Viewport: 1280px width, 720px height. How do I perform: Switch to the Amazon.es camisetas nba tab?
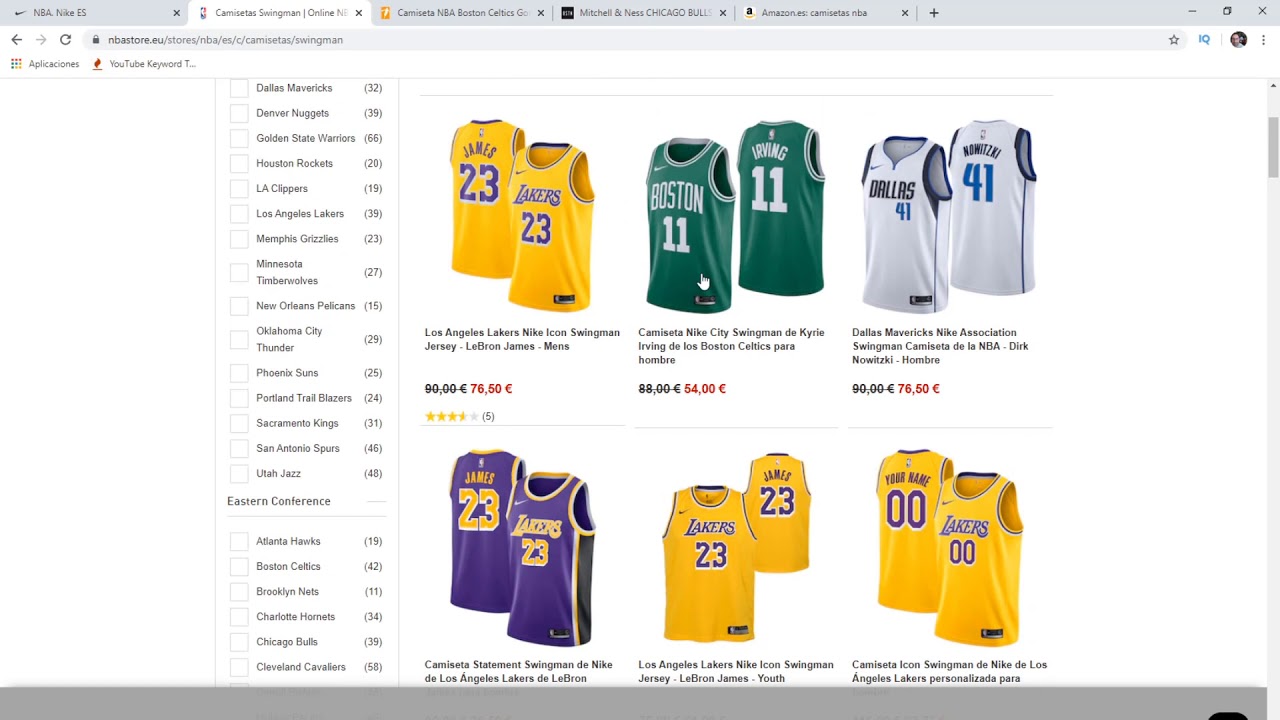pos(825,13)
